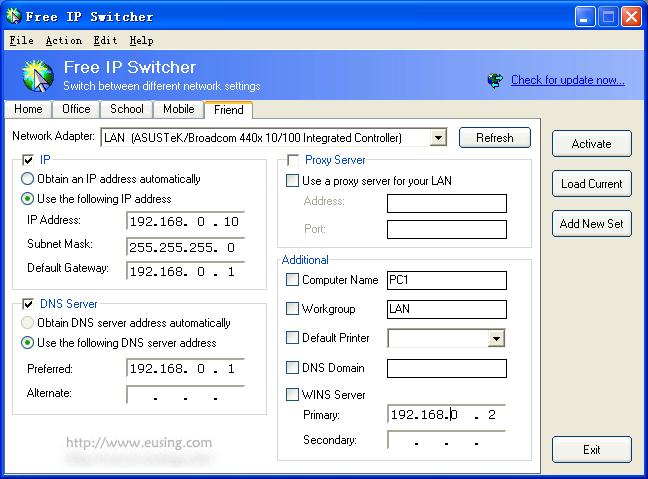648x479 pixels.
Task: Enable the Proxy Server checkbox
Action: [x=293, y=160]
